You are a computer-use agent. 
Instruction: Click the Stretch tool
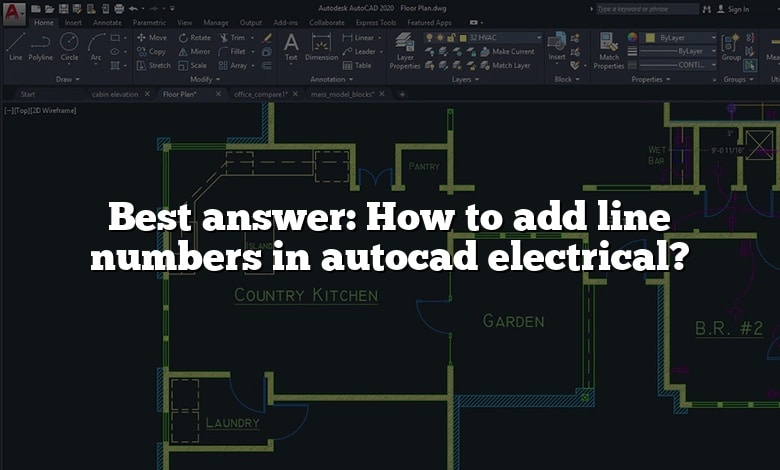pyautogui.click(x=153, y=65)
